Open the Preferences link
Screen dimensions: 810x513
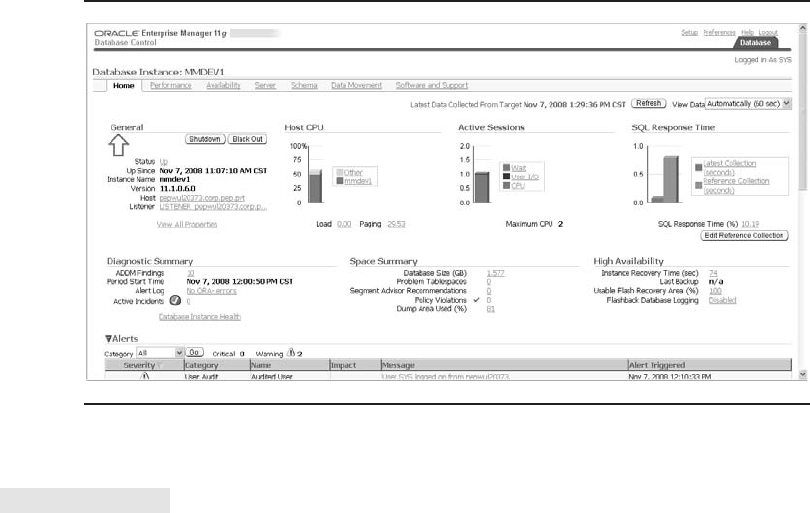tap(720, 33)
